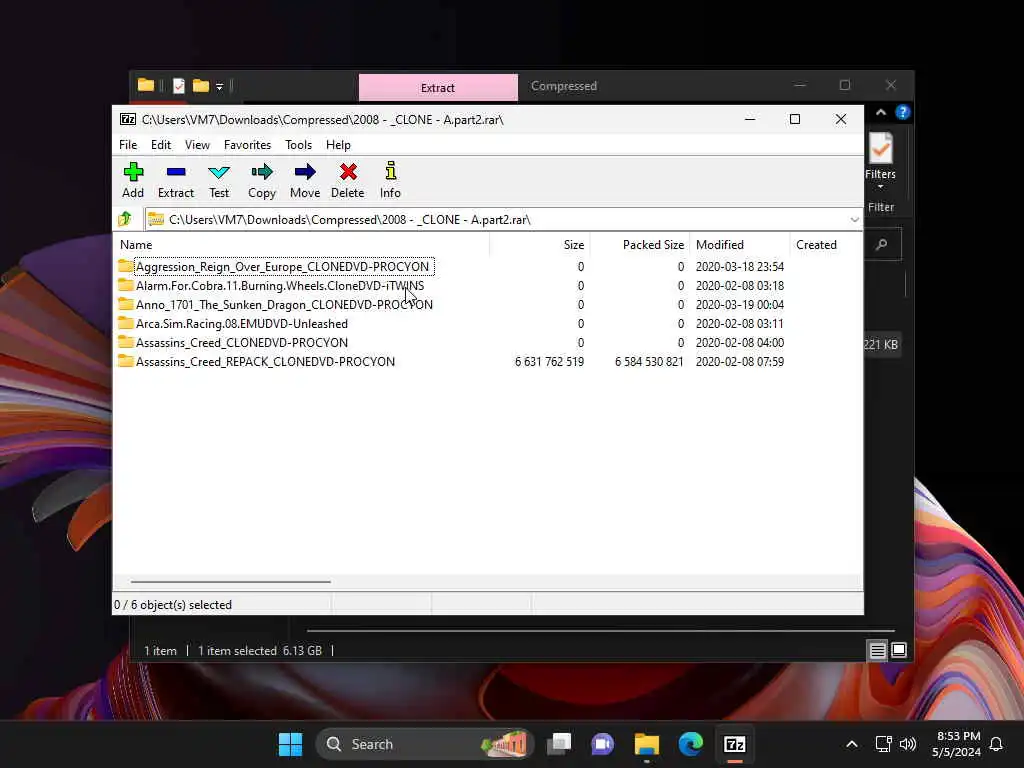This screenshot has width=1024, height=768.
Task: Open the Help menu
Action: [x=338, y=144]
